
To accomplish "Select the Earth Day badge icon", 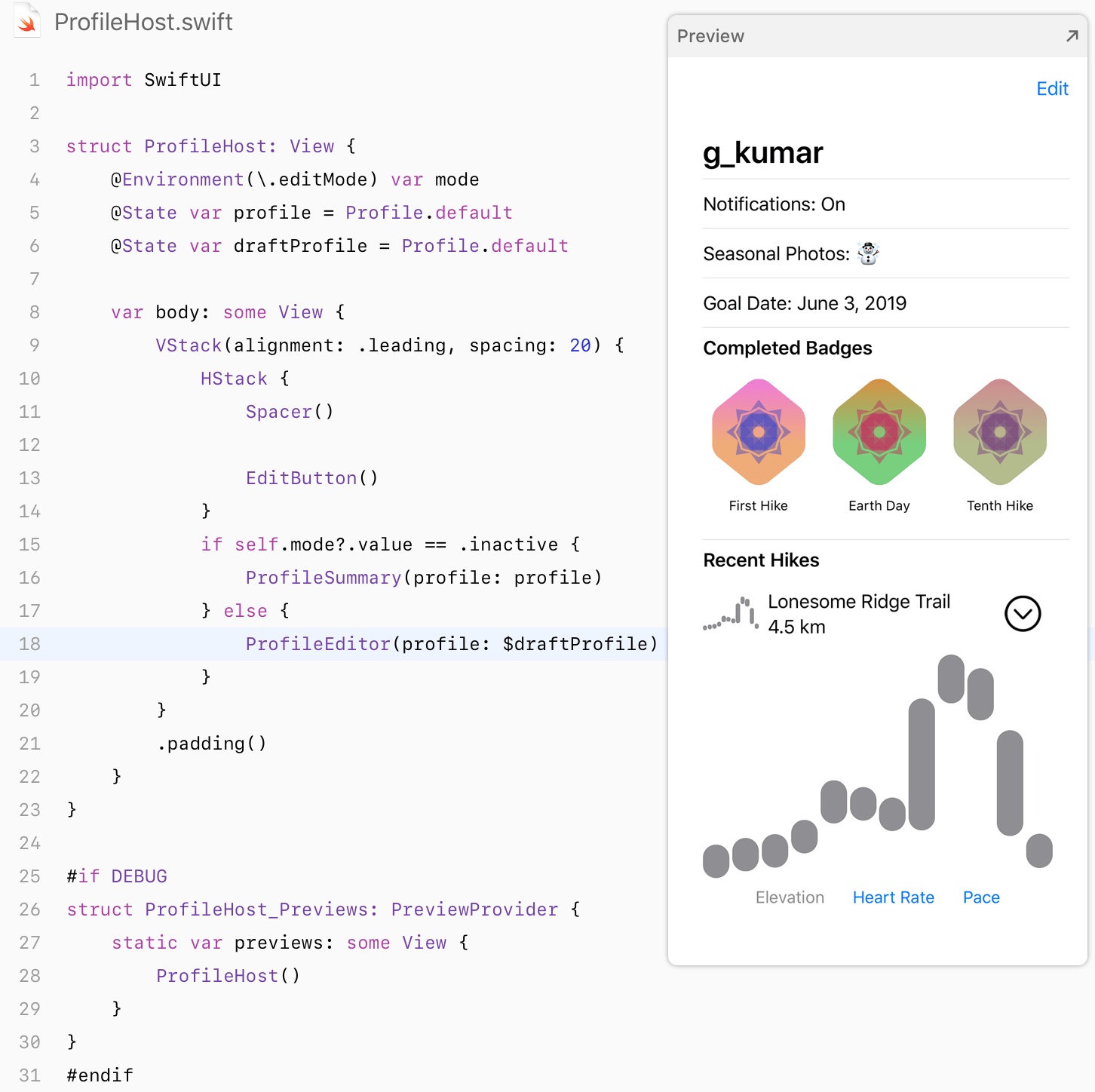I will click(x=879, y=432).
